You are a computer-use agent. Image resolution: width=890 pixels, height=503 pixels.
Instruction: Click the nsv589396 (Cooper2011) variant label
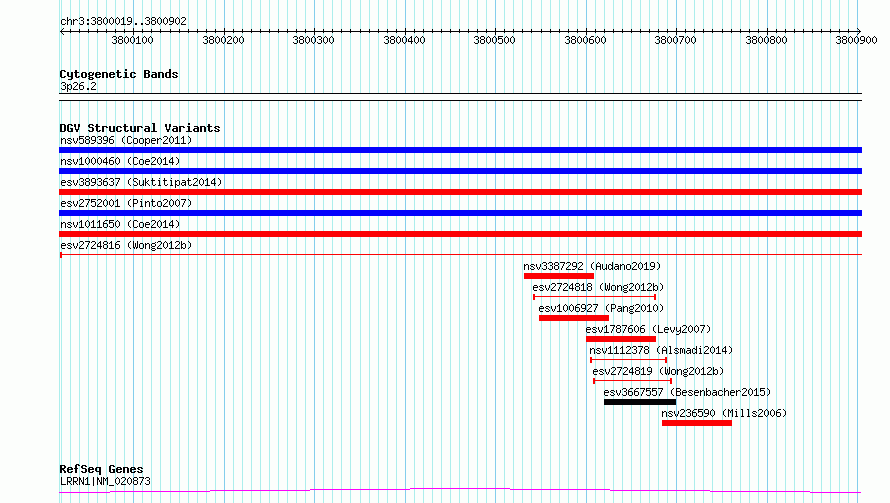pos(126,140)
